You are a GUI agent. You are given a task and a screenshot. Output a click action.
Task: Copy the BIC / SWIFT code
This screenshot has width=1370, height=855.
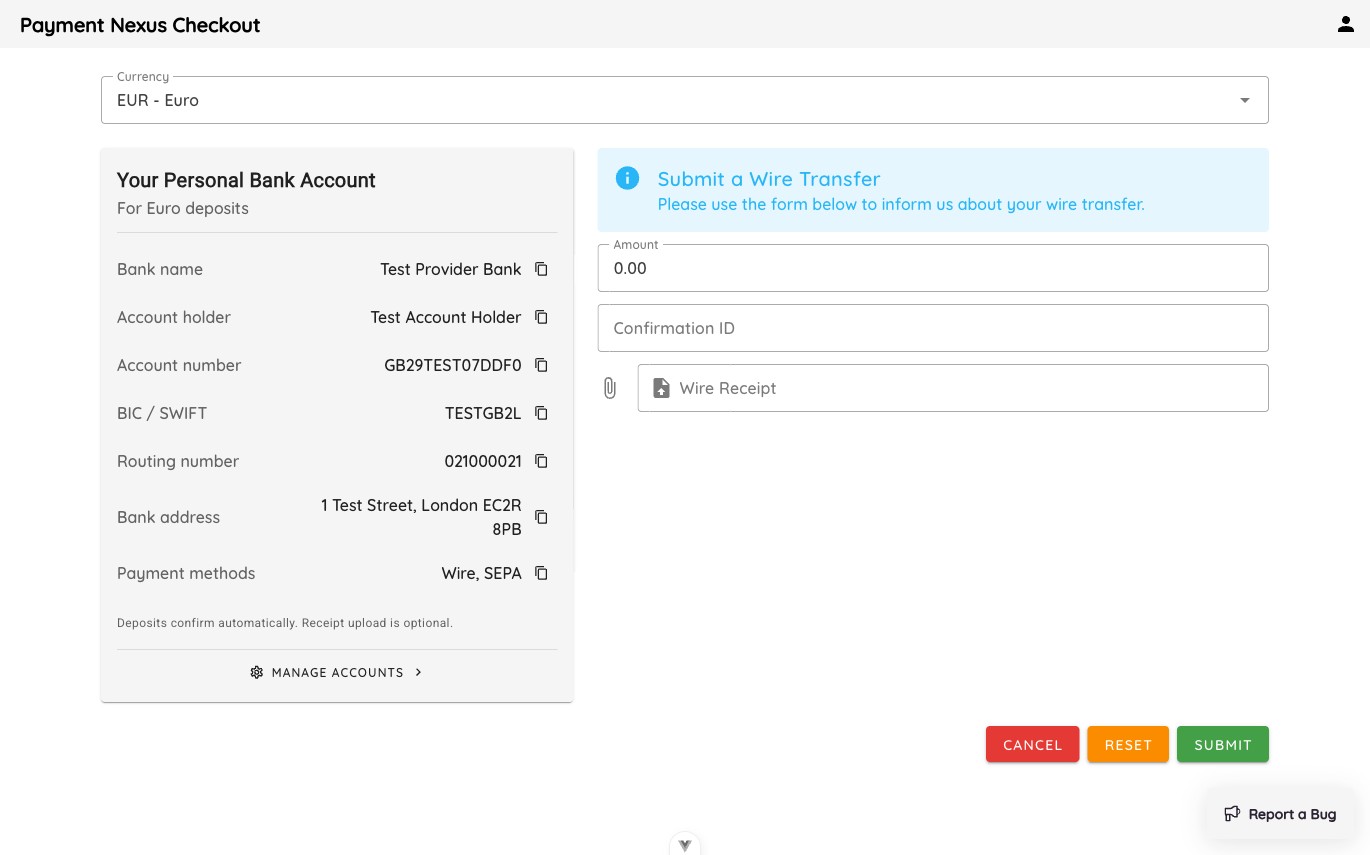541,413
